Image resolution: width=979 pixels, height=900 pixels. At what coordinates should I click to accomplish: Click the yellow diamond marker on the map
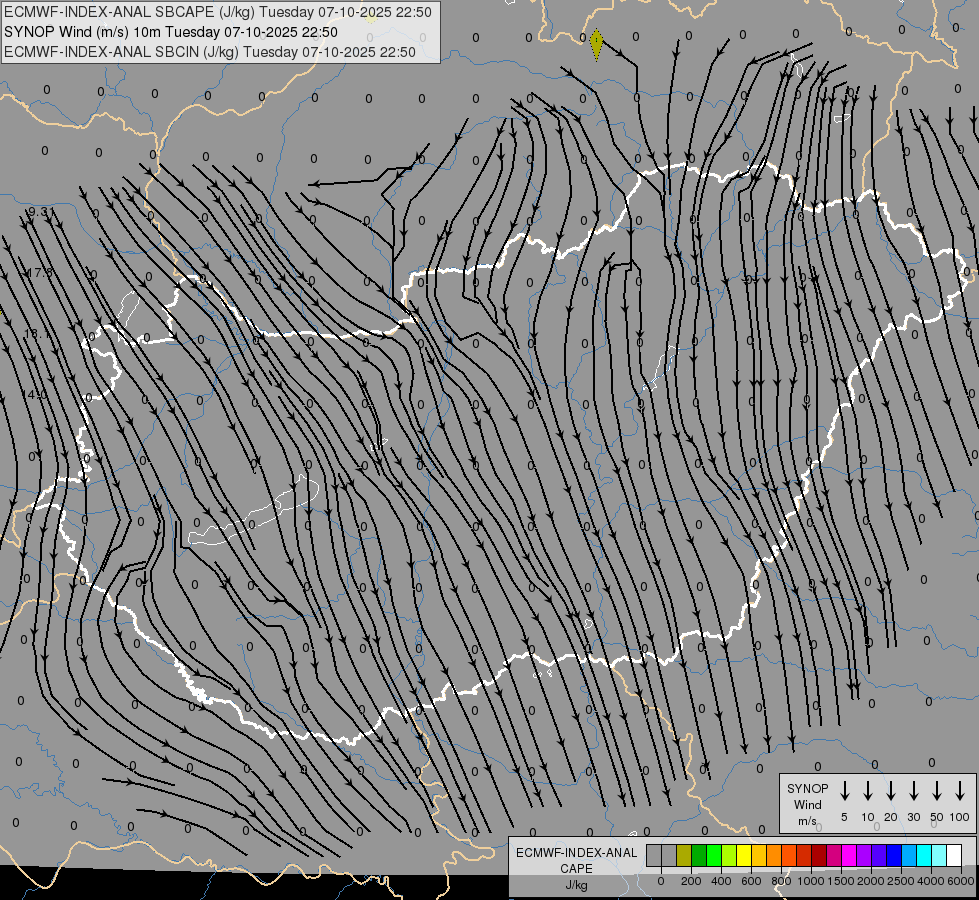[x=596, y=44]
